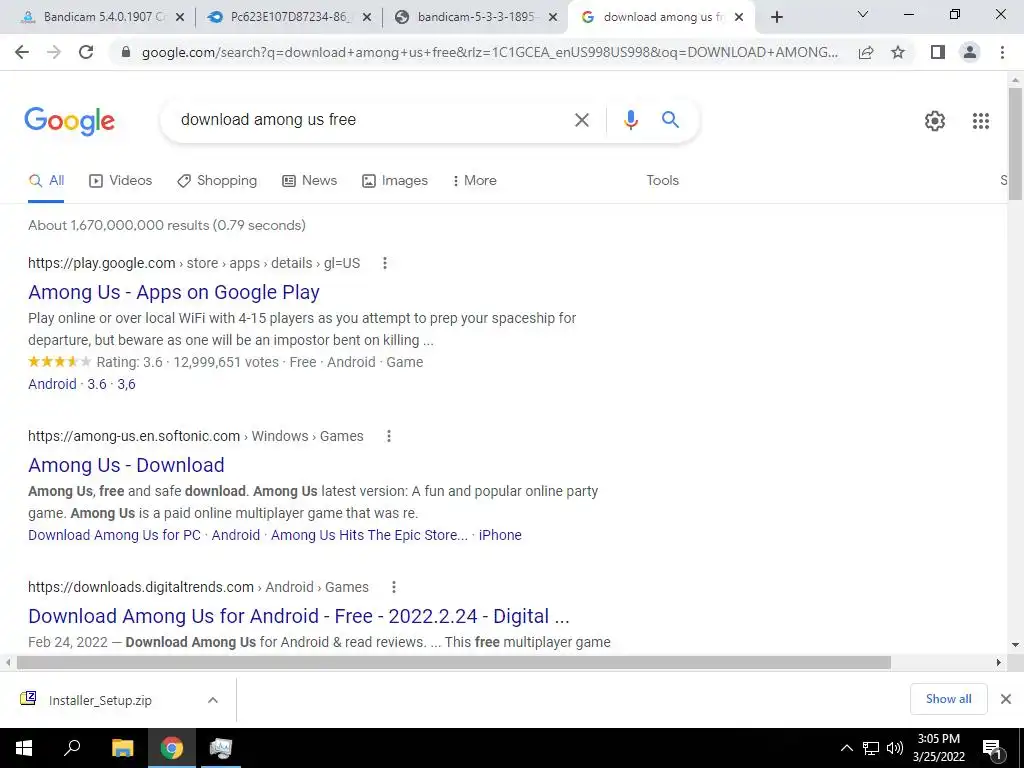
Task: Reload the current page
Action: pyautogui.click(x=86, y=52)
